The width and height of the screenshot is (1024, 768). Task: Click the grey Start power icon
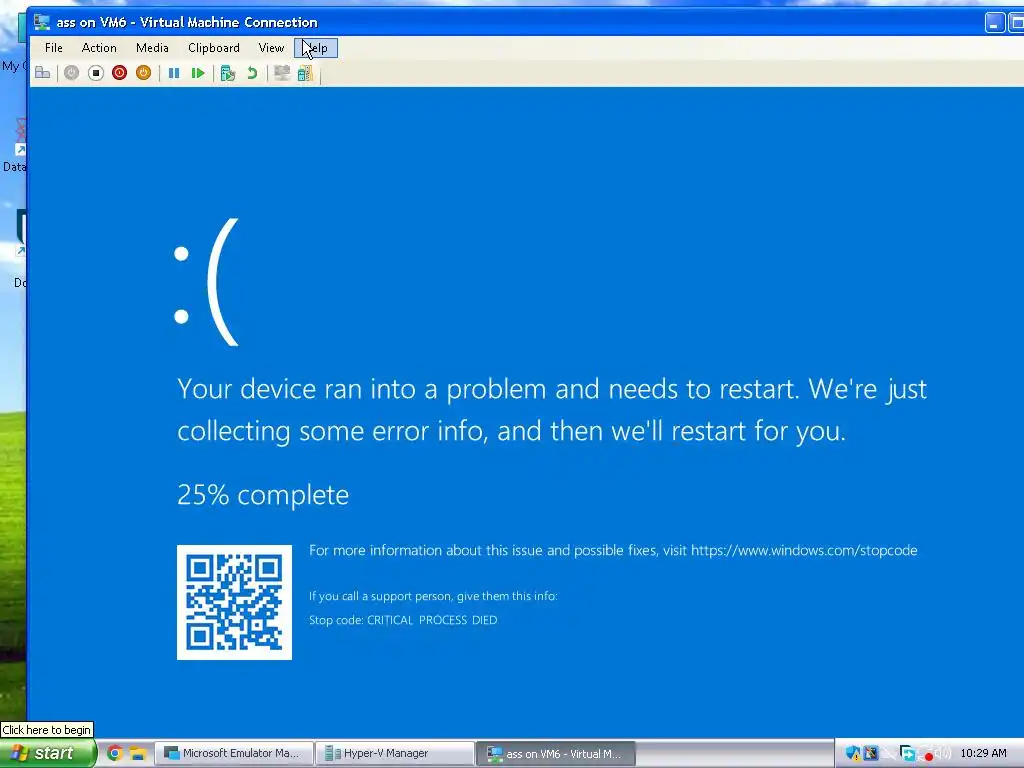(71, 72)
